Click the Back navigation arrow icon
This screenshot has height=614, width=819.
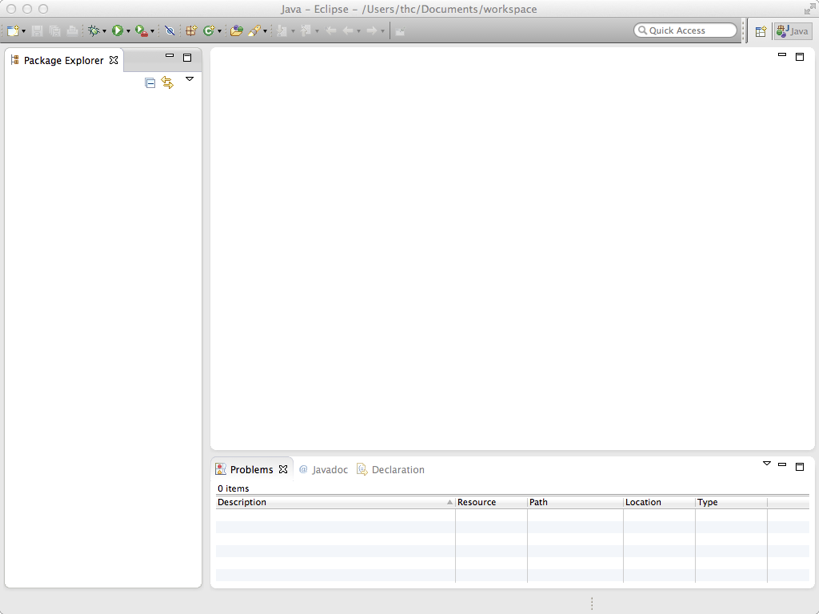[x=348, y=31]
